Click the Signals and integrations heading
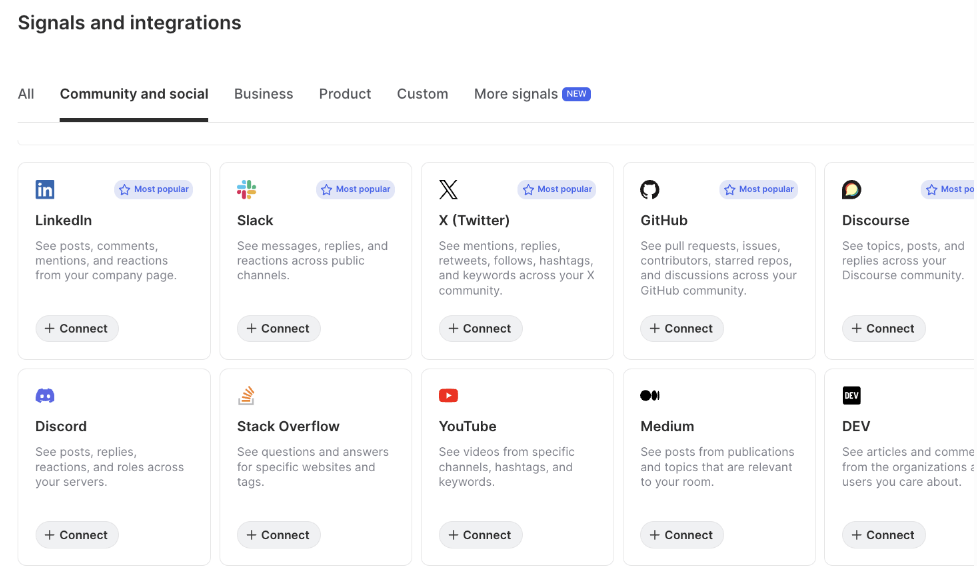This screenshot has height=566, width=977. coord(130,23)
